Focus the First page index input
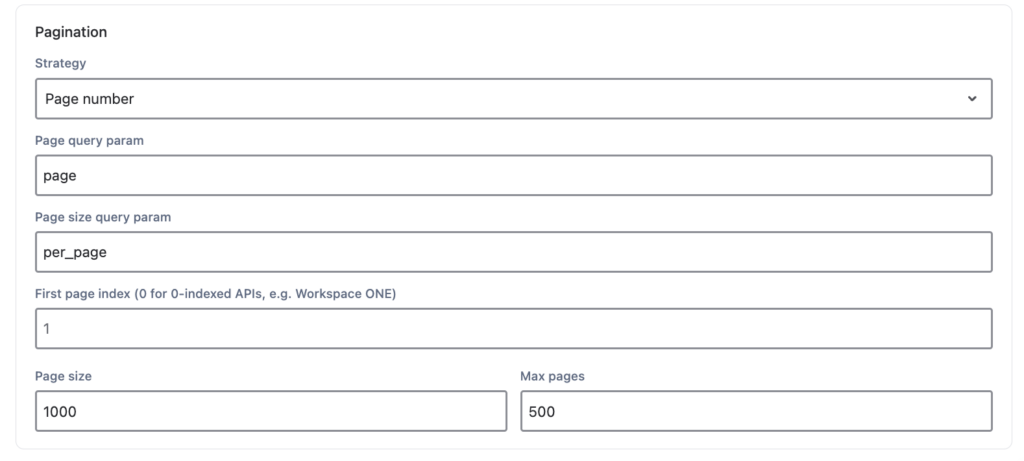 514,328
